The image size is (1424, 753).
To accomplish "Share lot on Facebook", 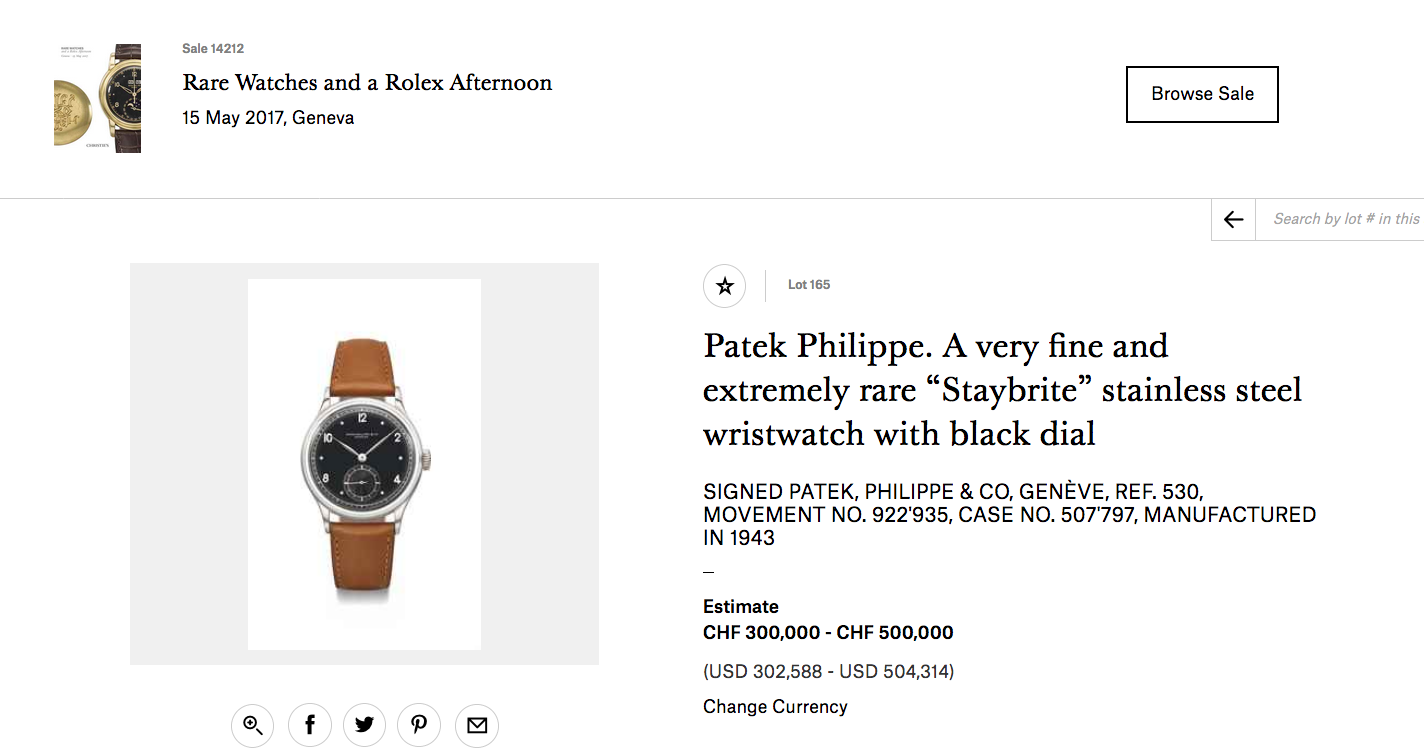I will 310,725.
